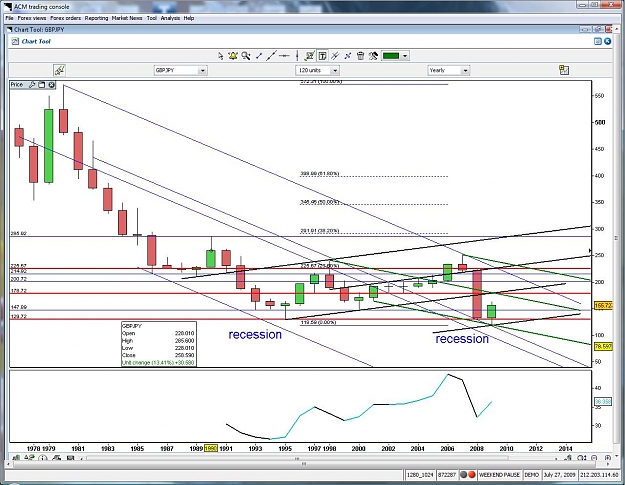
Task: Open the File menu
Action: pyautogui.click(x=9, y=18)
